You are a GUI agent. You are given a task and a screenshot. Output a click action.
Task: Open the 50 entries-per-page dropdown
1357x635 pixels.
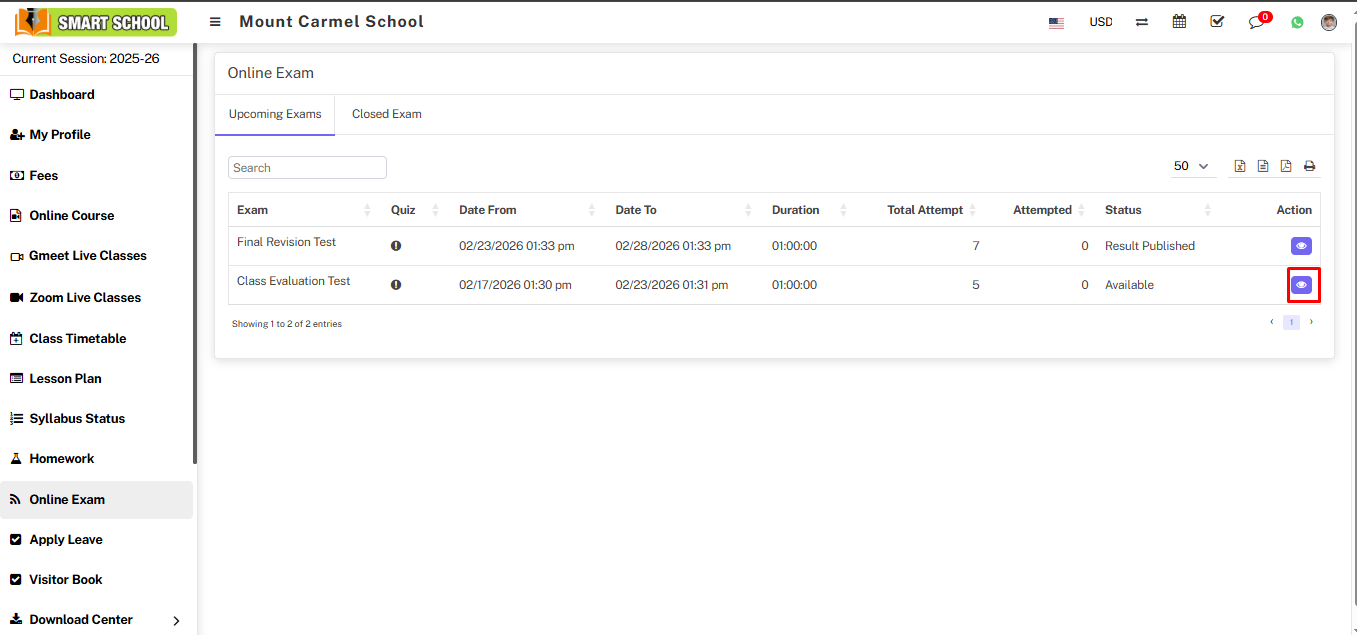click(x=1191, y=166)
